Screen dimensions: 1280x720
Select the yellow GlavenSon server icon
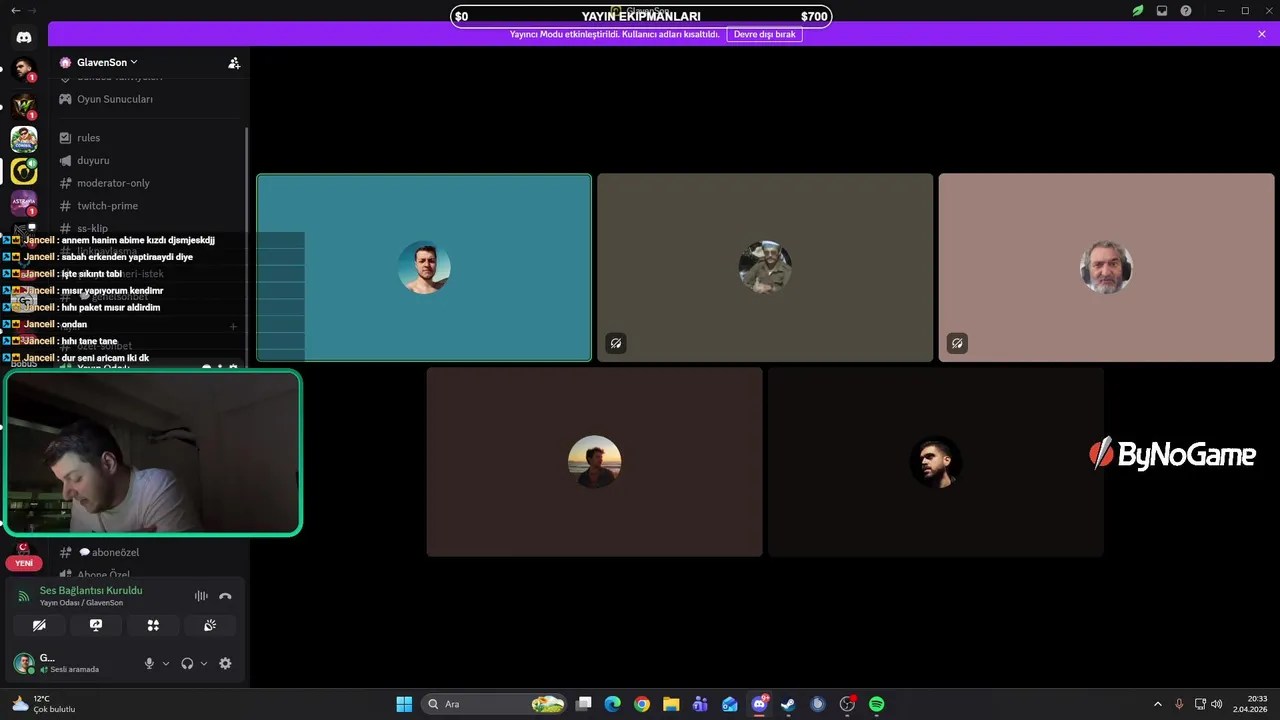click(x=24, y=172)
